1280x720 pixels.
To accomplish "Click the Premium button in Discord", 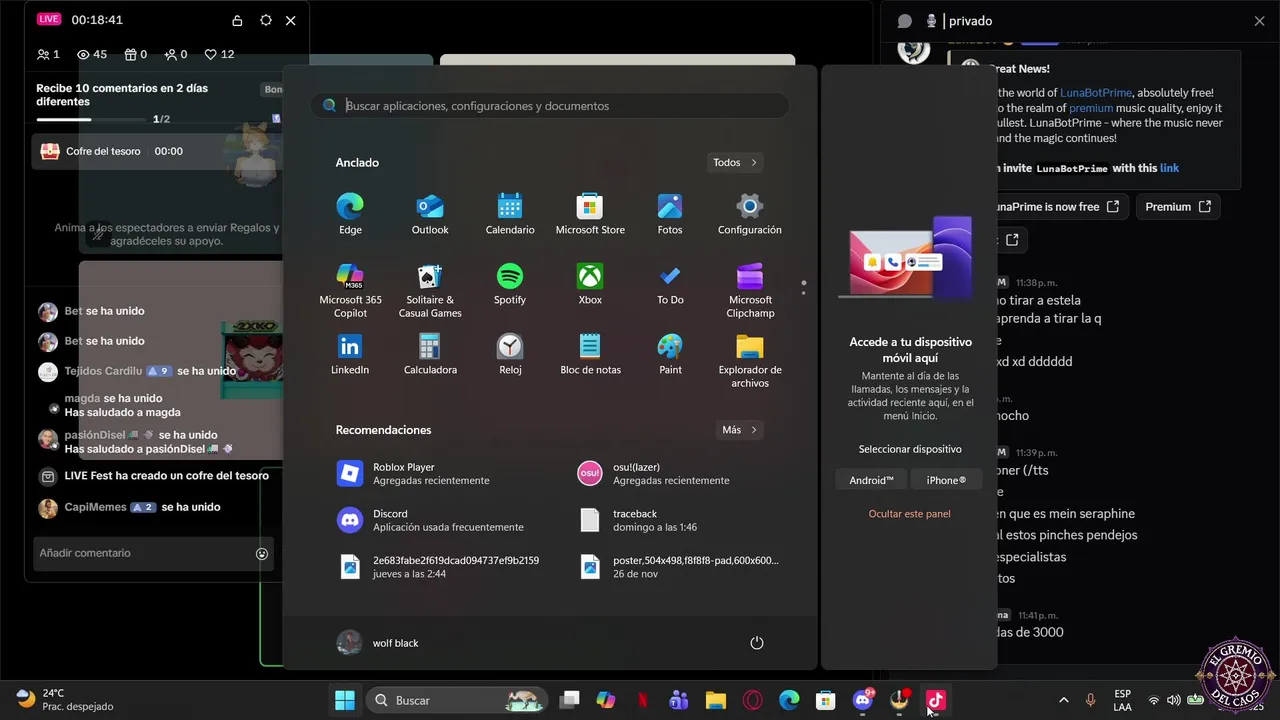I will pos(1177,207).
